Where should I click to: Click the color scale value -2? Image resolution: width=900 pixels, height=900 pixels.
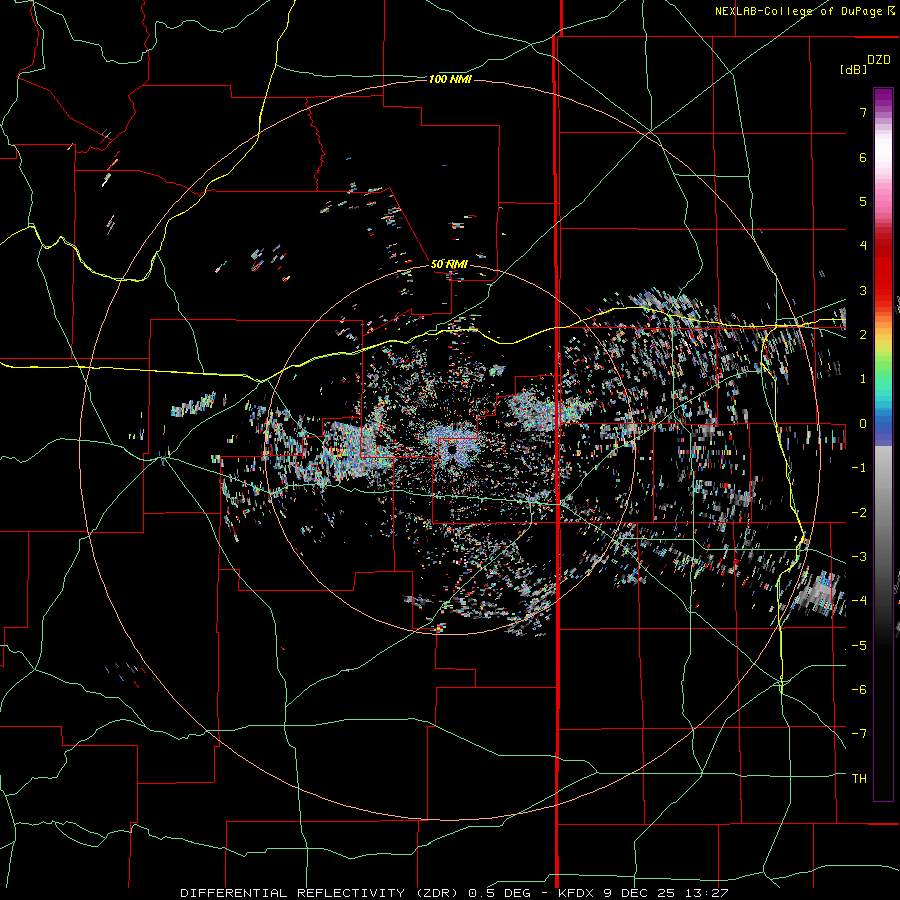tap(859, 513)
